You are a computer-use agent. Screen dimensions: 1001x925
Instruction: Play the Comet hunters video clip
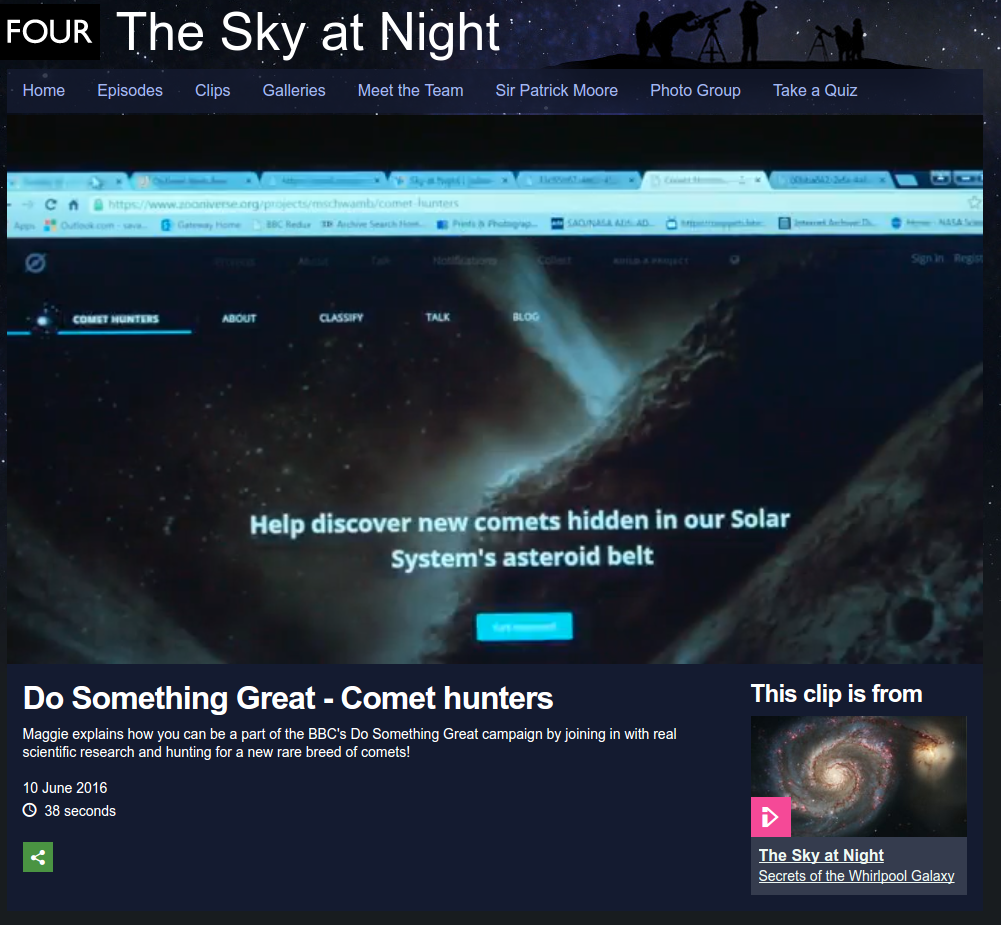[495, 389]
